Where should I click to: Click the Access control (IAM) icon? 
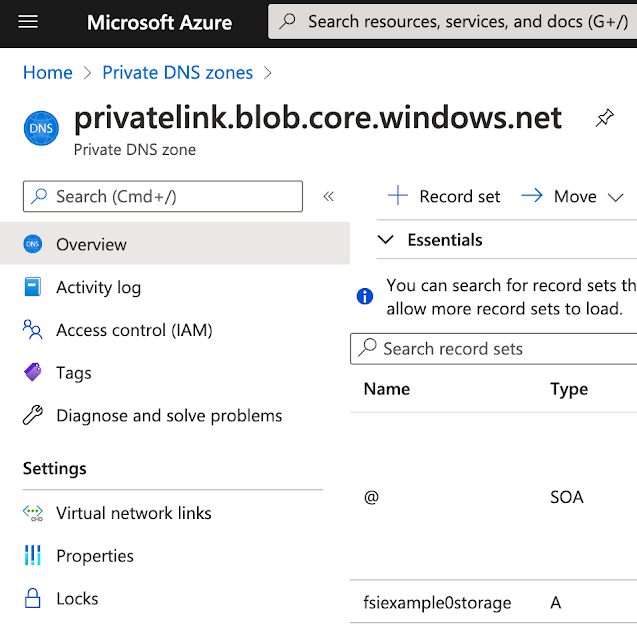pyautogui.click(x=33, y=330)
